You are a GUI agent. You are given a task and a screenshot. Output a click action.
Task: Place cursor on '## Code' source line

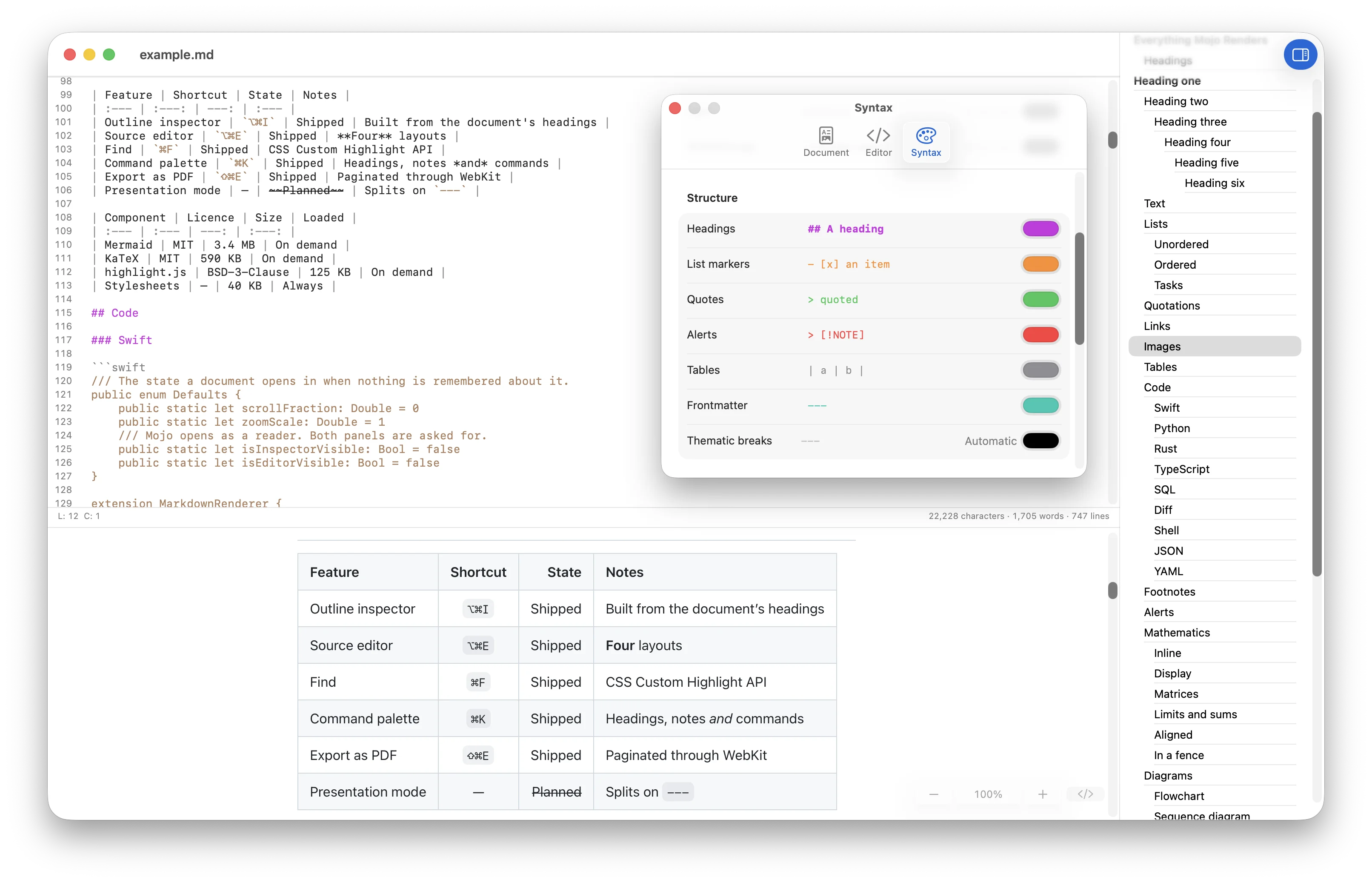pyautogui.click(x=114, y=313)
